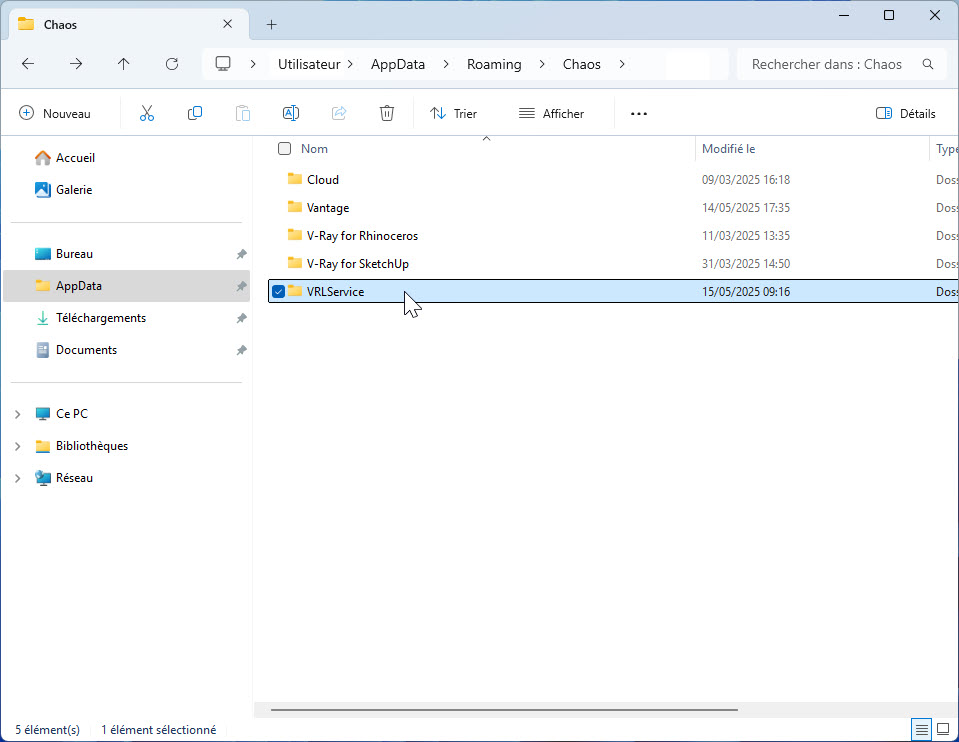959x742 pixels.
Task: Expand the Réseau tree node
Action: [18, 478]
